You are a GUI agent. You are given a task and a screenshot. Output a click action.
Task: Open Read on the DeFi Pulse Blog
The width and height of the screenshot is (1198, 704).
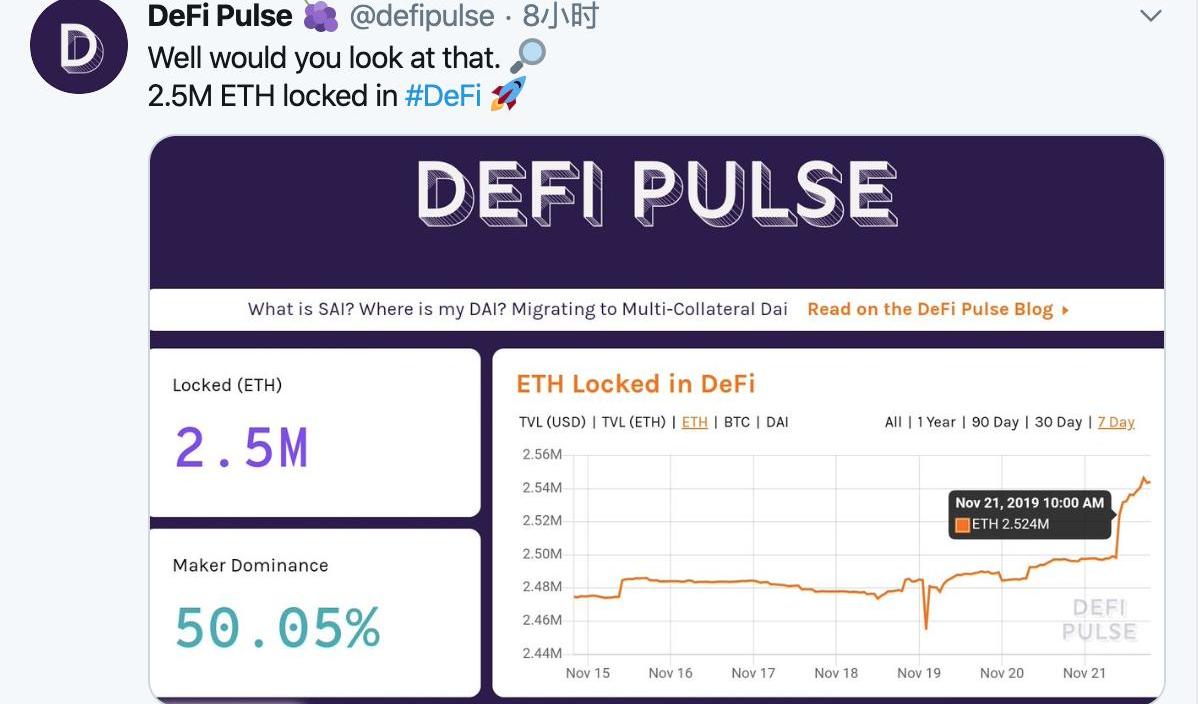pos(929,309)
